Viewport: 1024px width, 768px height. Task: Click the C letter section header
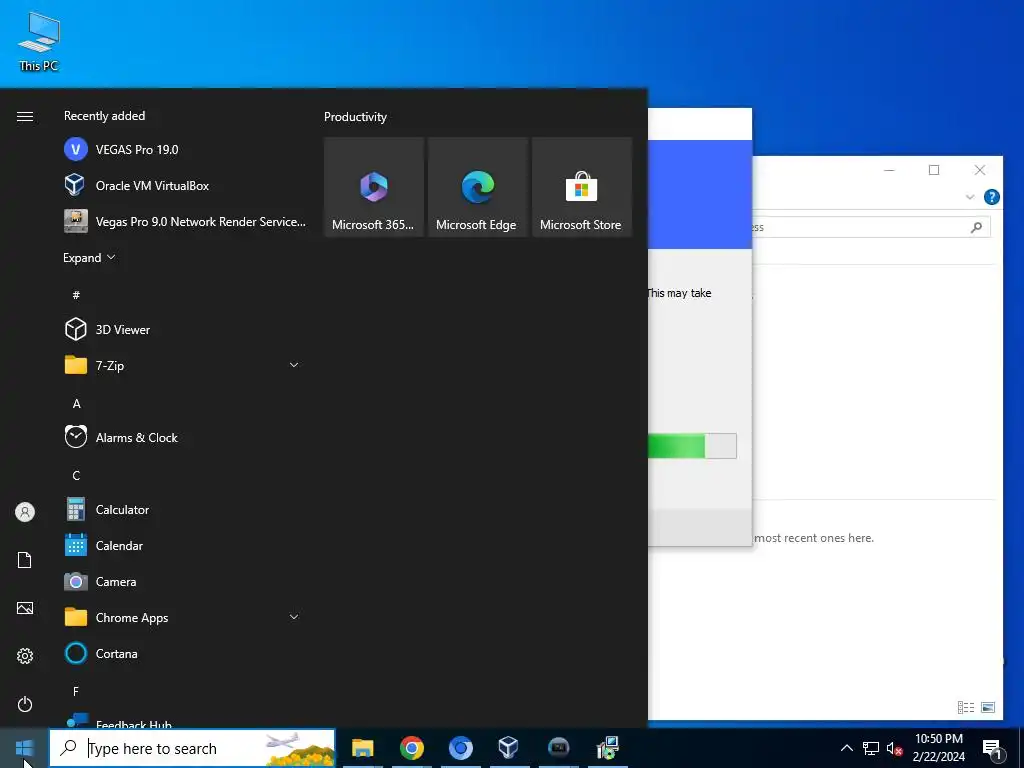(76, 475)
